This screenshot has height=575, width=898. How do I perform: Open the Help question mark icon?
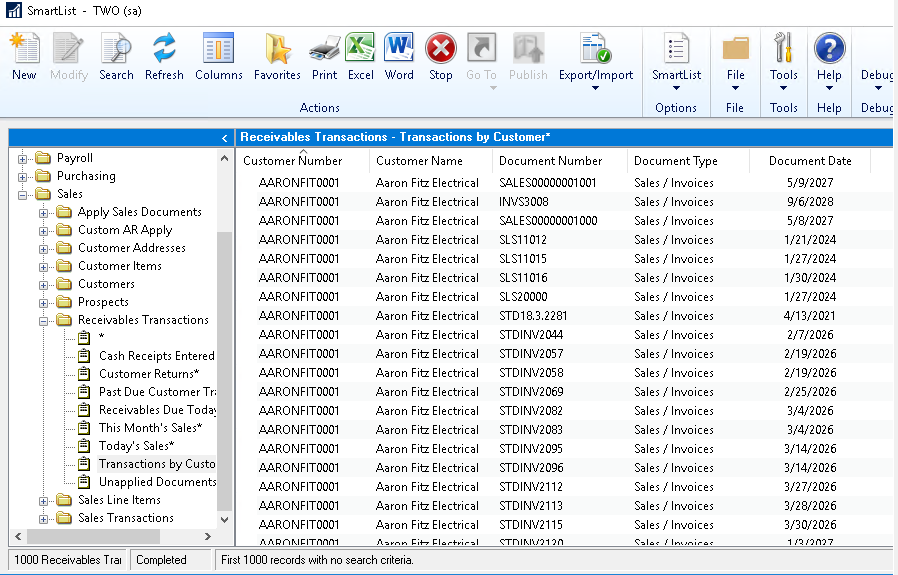(x=829, y=48)
